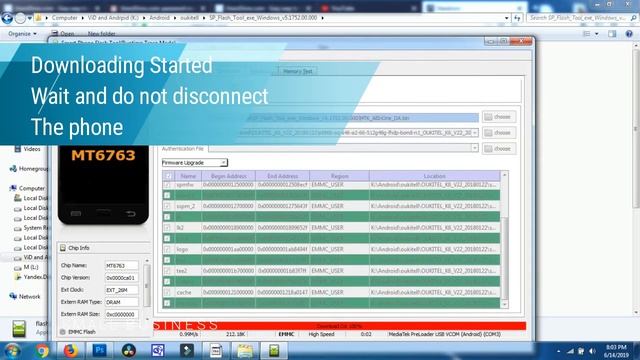The image size is (640, 360).
Task: Open the view options dropdown arrow in Explorer
Action: click(596, 34)
